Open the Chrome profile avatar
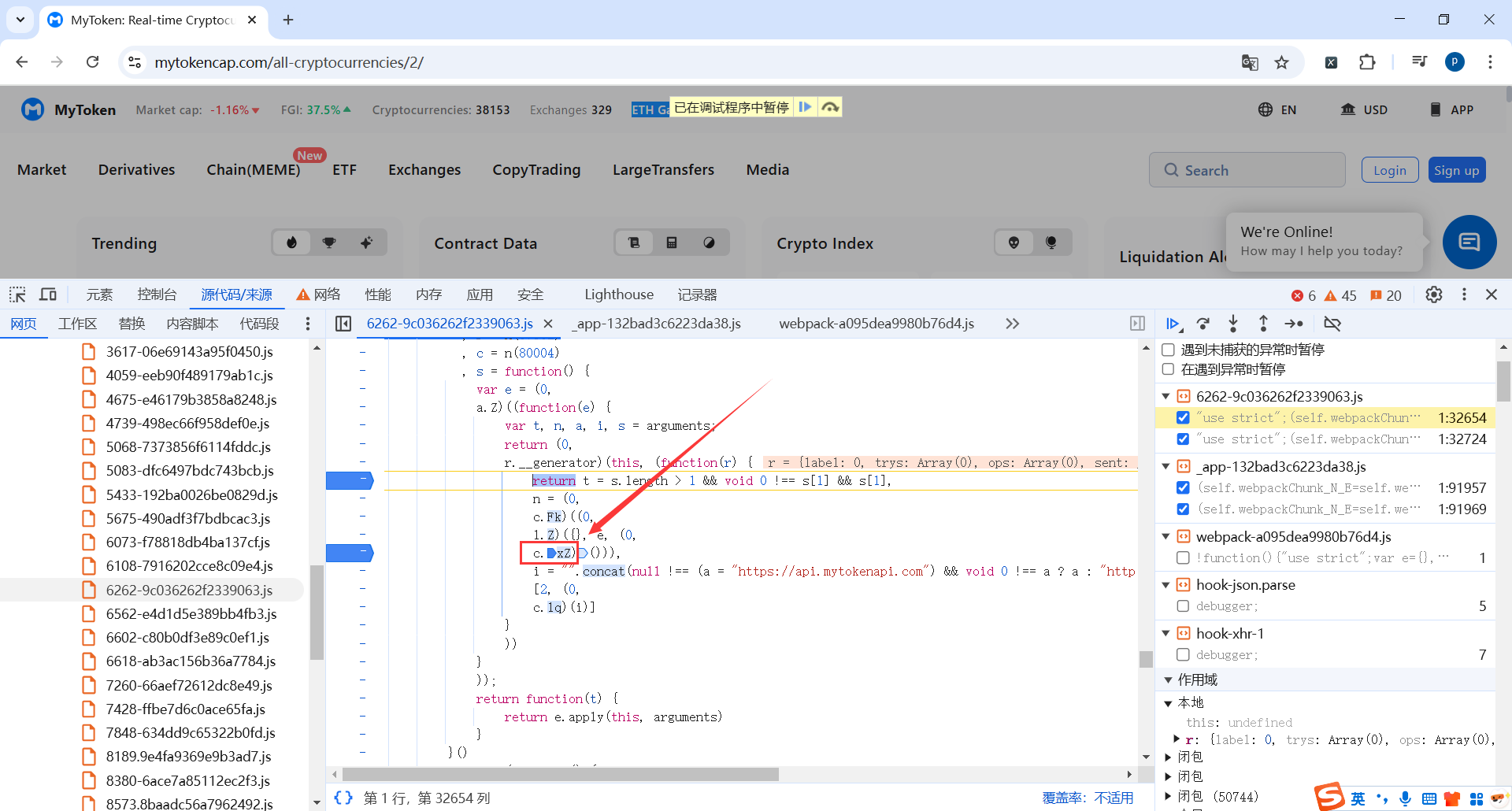 click(1455, 62)
